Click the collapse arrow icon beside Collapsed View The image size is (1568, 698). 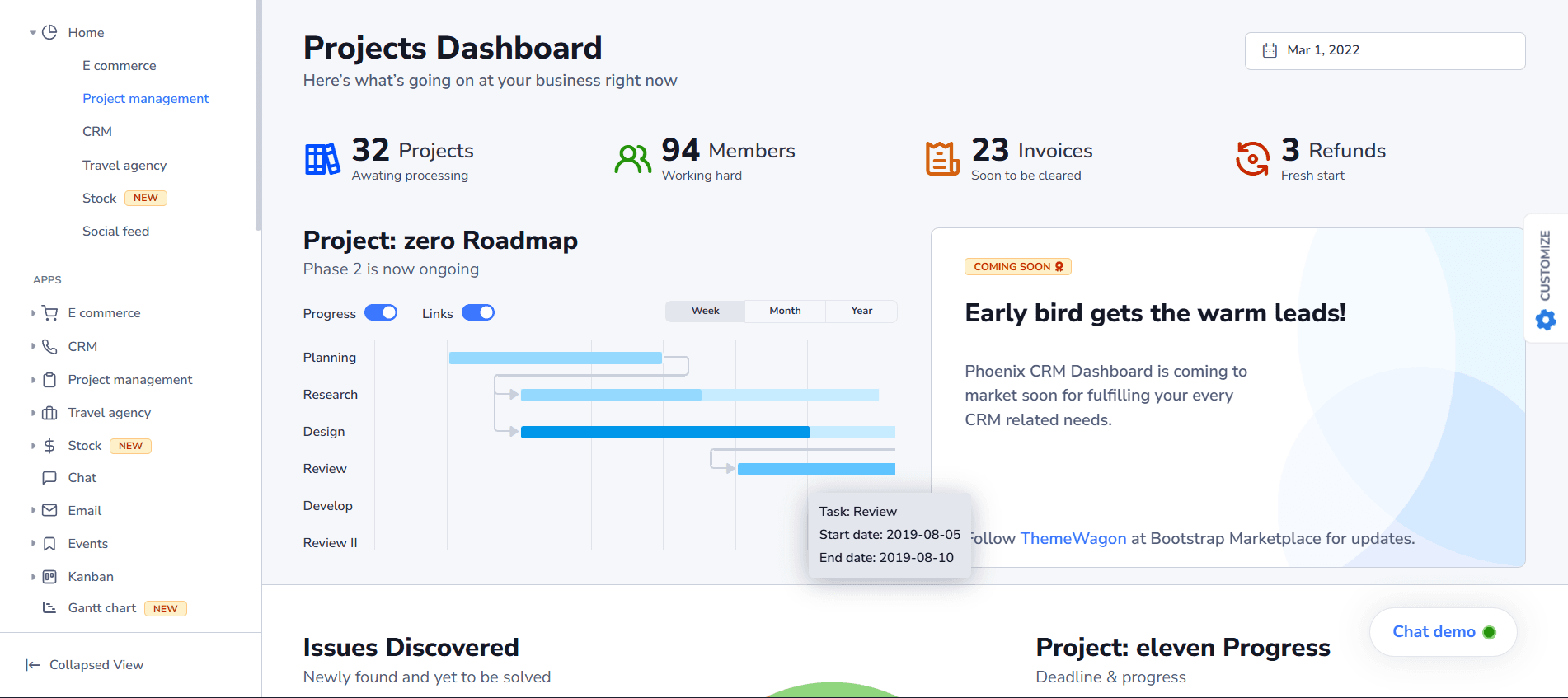tap(33, 665)
